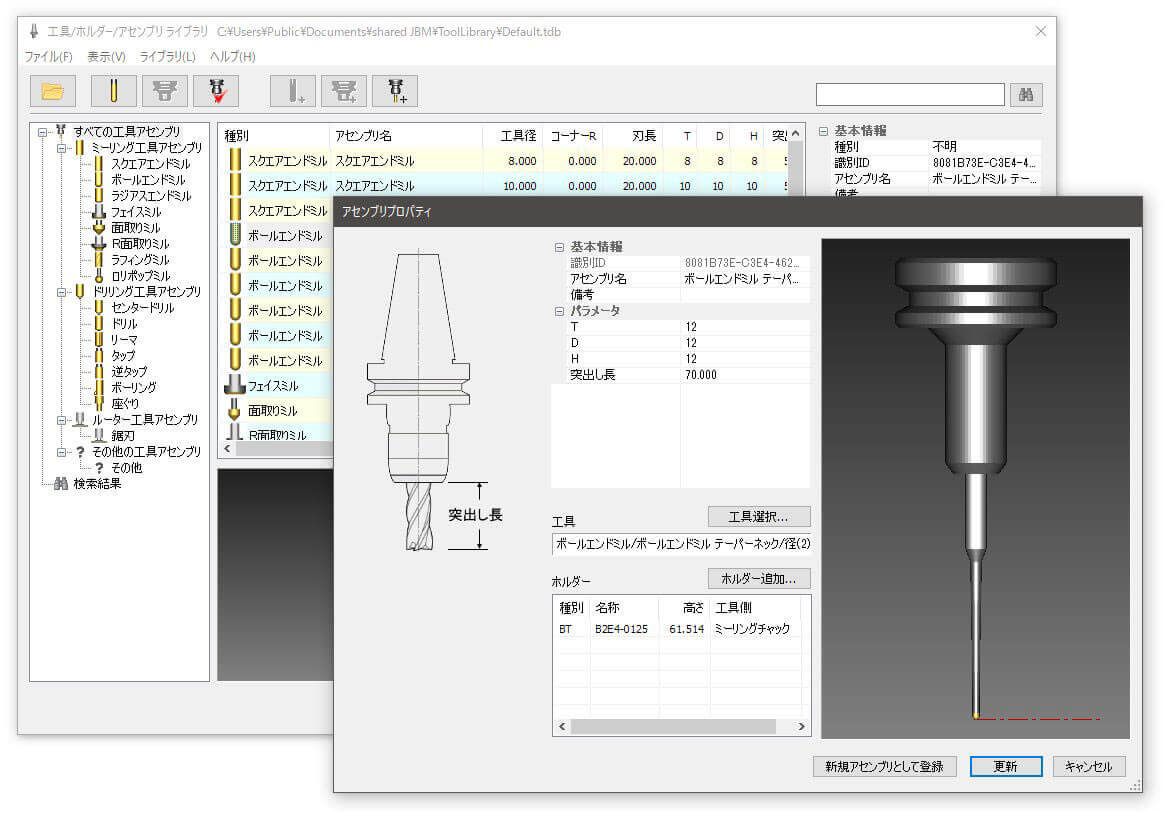The height and width of the screenshot is (813, 1164).
Task: Click the open library folder icon
Action: pos(52,92)
